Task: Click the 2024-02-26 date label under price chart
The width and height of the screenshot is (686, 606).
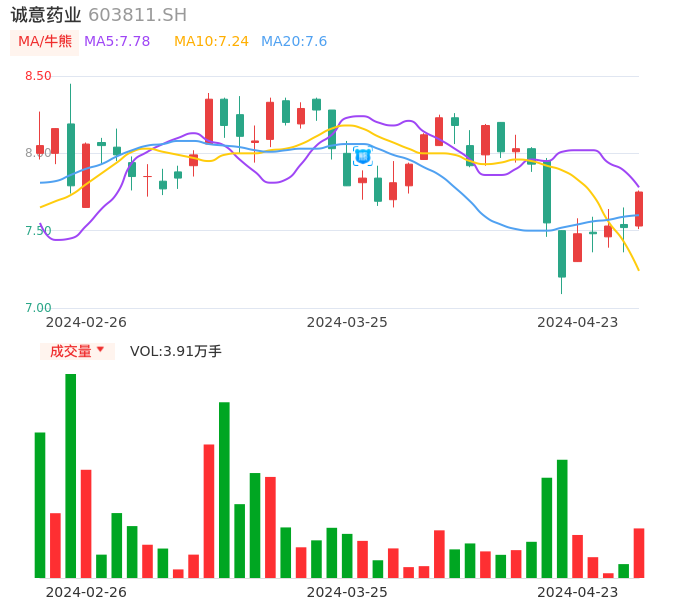Action: tap(86, 322)
